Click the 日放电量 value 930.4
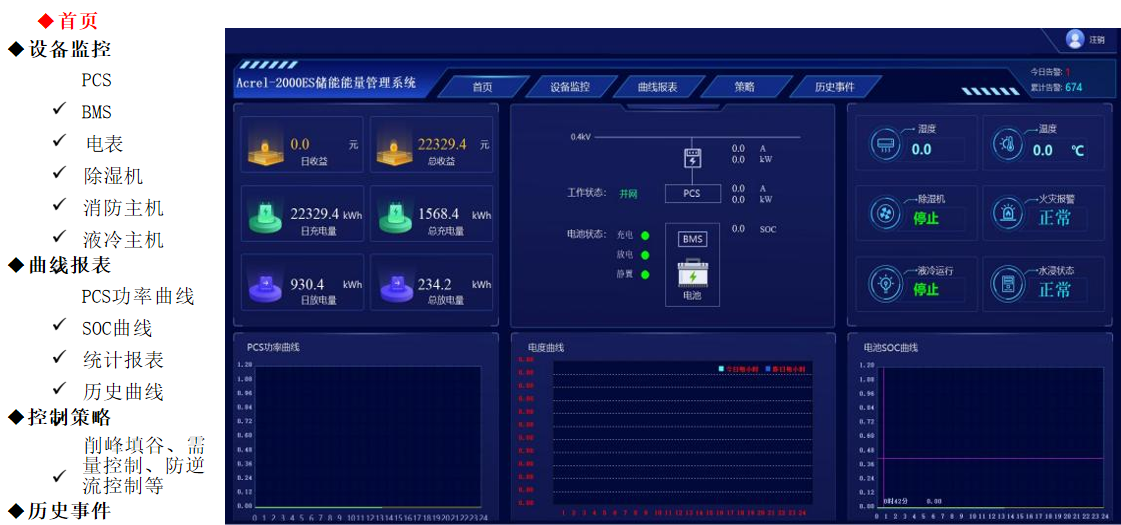 tap(307, 283)
